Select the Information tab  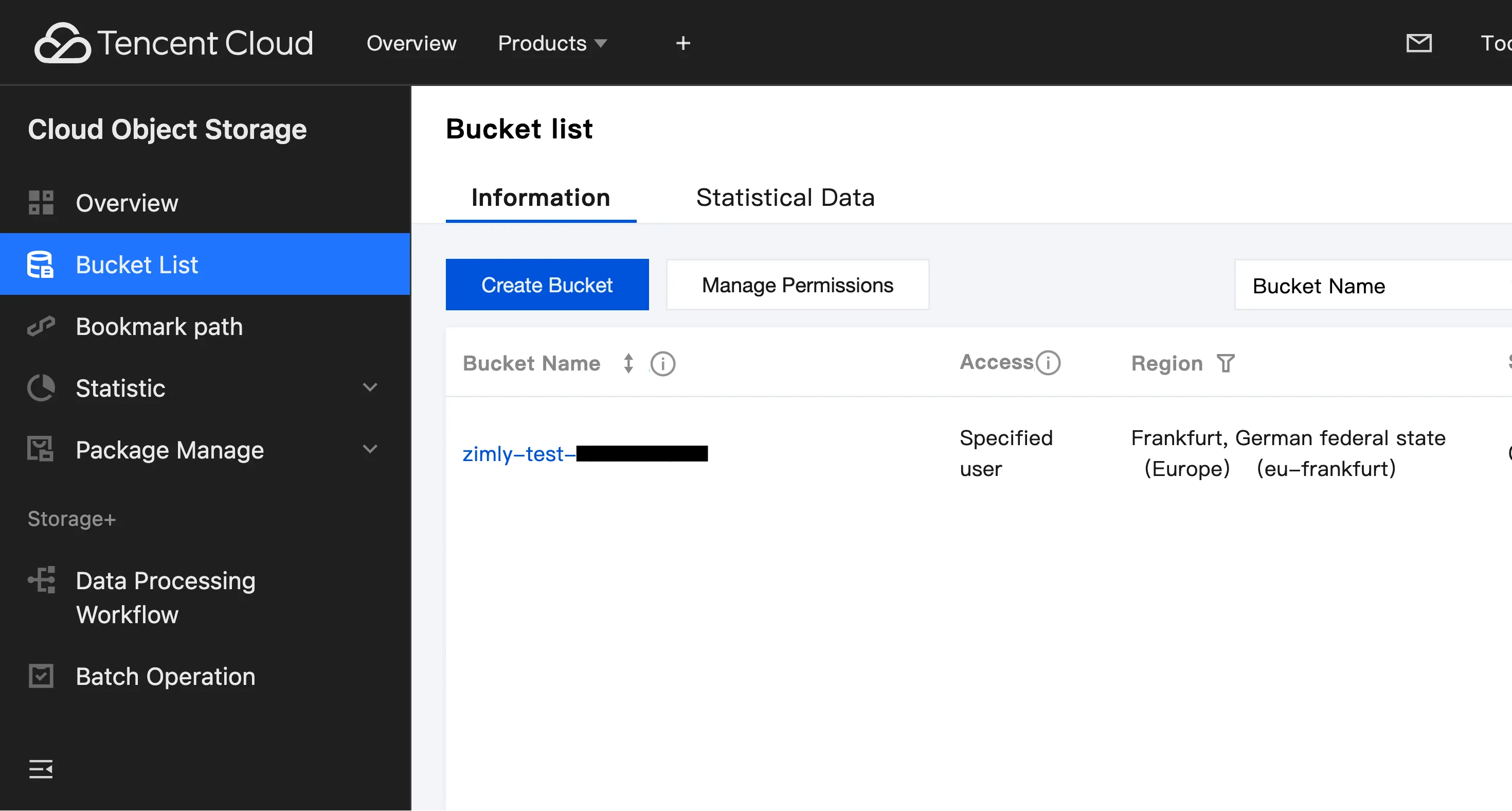pyautogui.click(x=541, y=198)
